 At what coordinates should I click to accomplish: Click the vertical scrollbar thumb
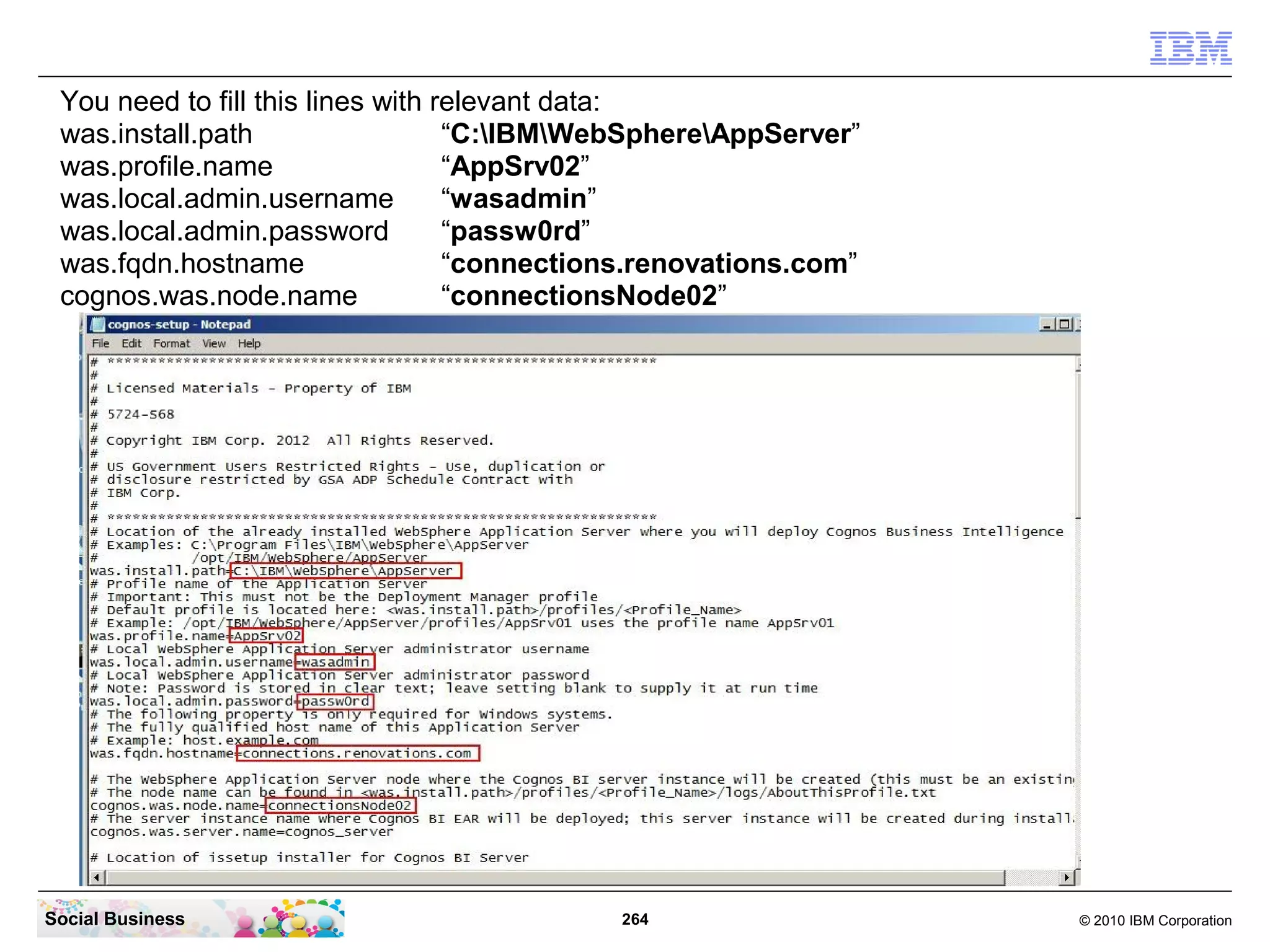1078,445
